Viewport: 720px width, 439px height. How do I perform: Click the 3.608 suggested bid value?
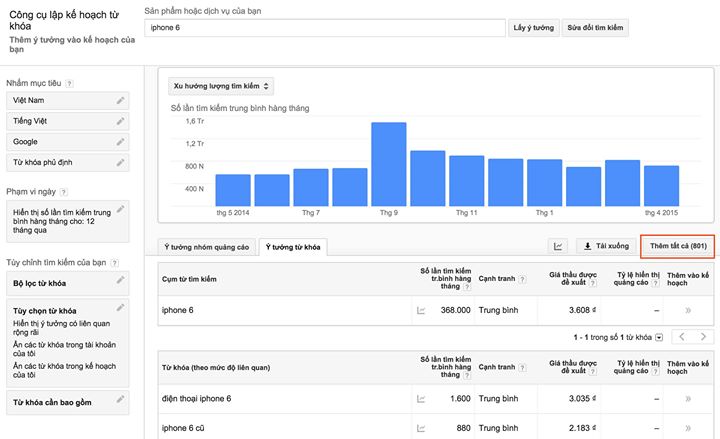click(582, 310)
